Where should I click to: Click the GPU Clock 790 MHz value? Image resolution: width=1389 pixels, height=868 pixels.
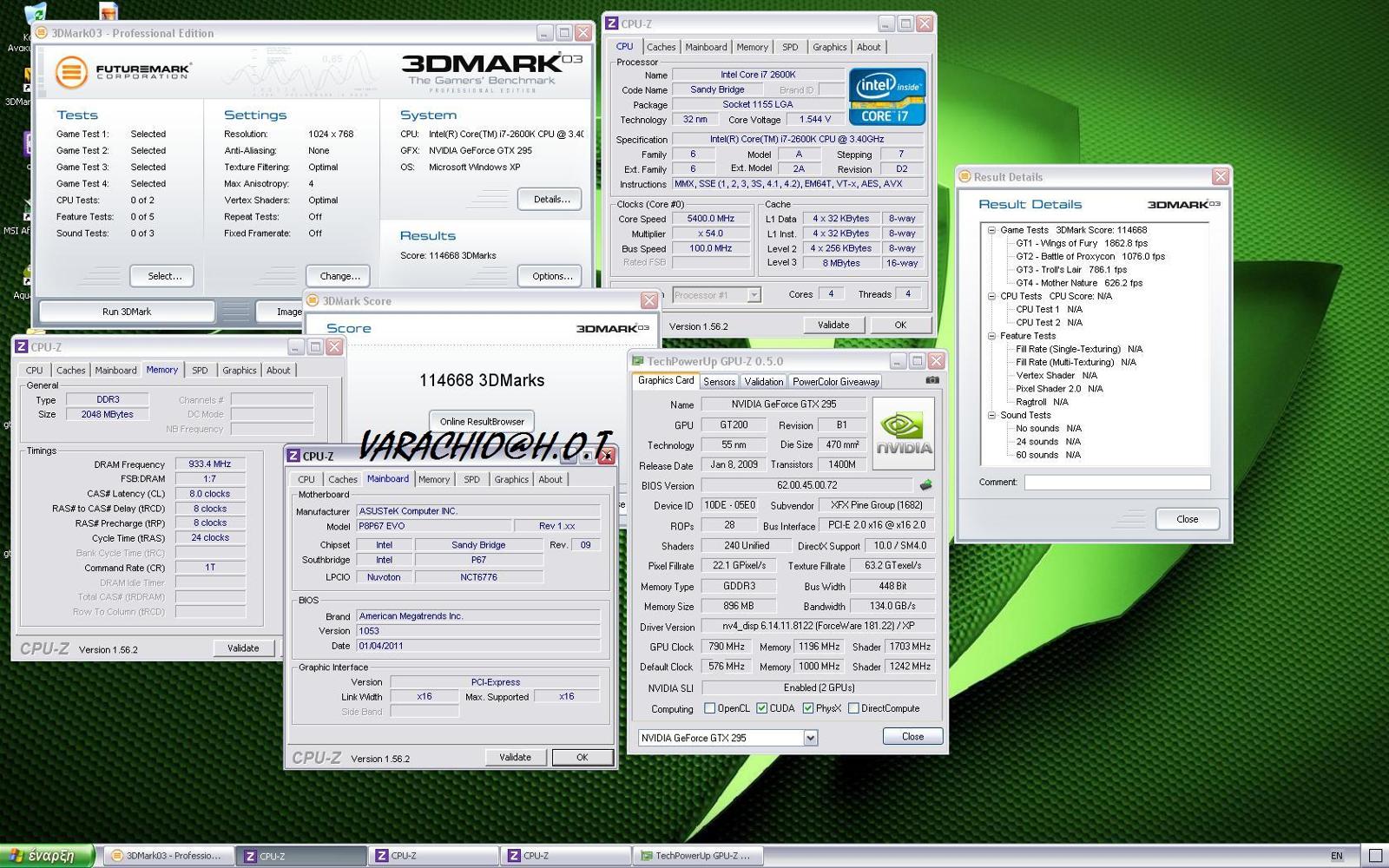coord(727,647)
